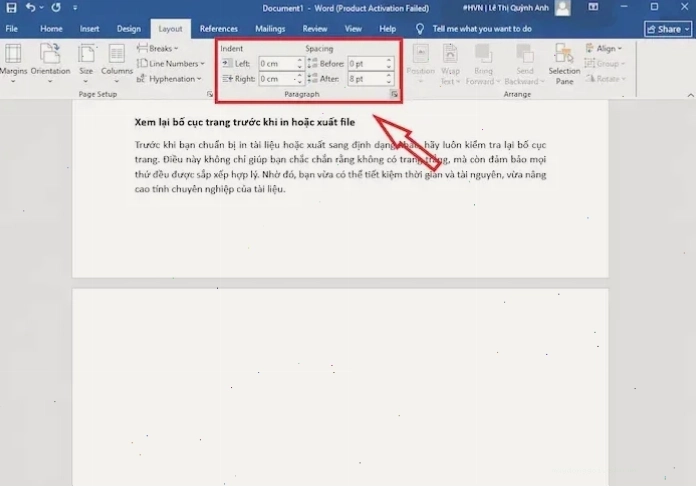Click the Position button
Viewport: 696px width, 487px height.
coord(420,63)
